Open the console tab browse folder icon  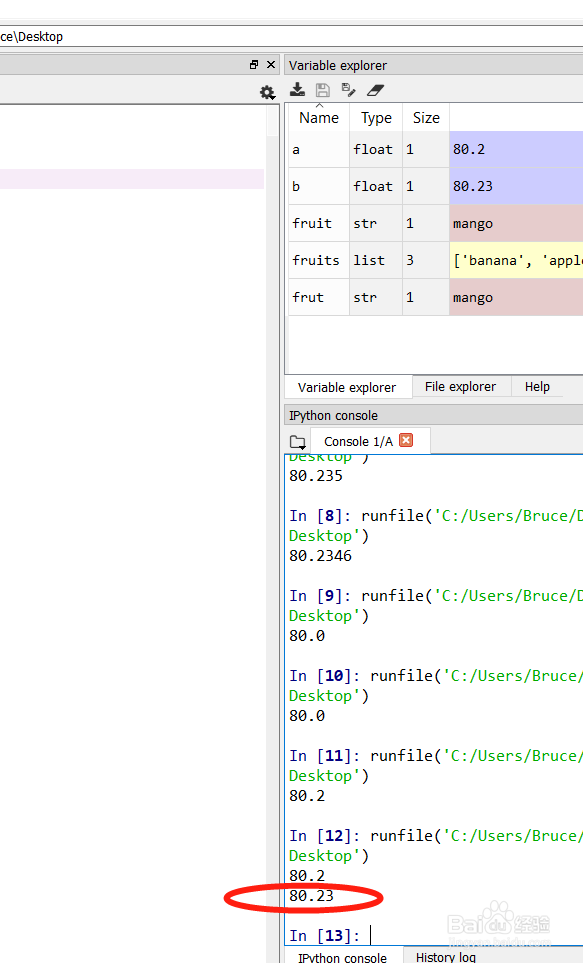298,442
